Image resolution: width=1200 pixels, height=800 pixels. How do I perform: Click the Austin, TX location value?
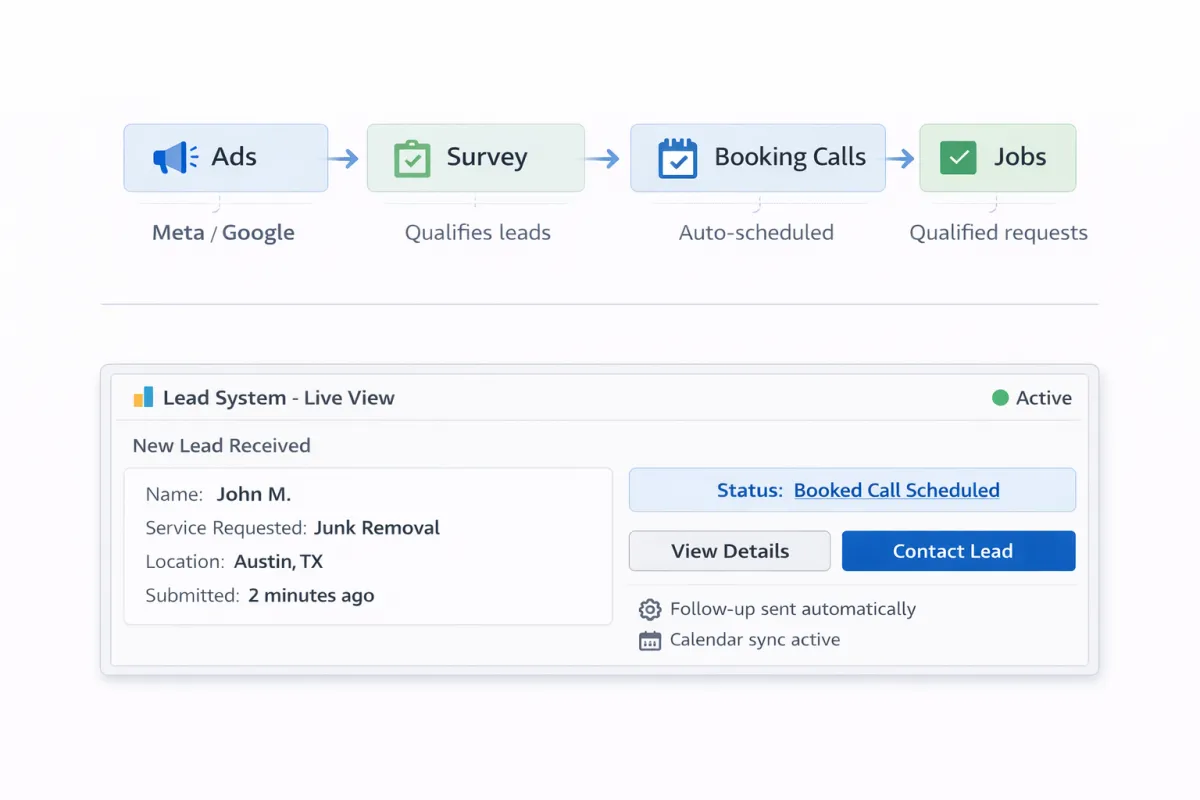click(278, 562)
